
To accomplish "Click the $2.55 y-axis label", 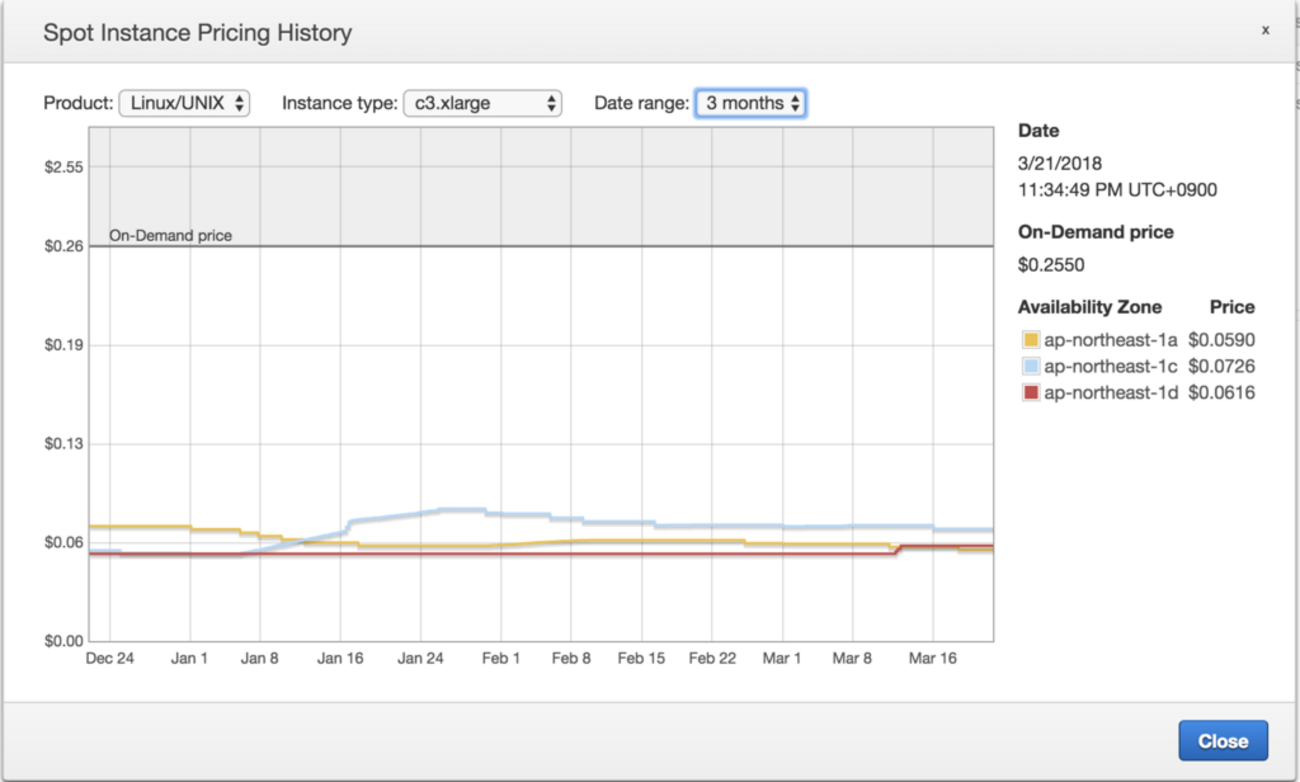I will [x=63, y=167].
